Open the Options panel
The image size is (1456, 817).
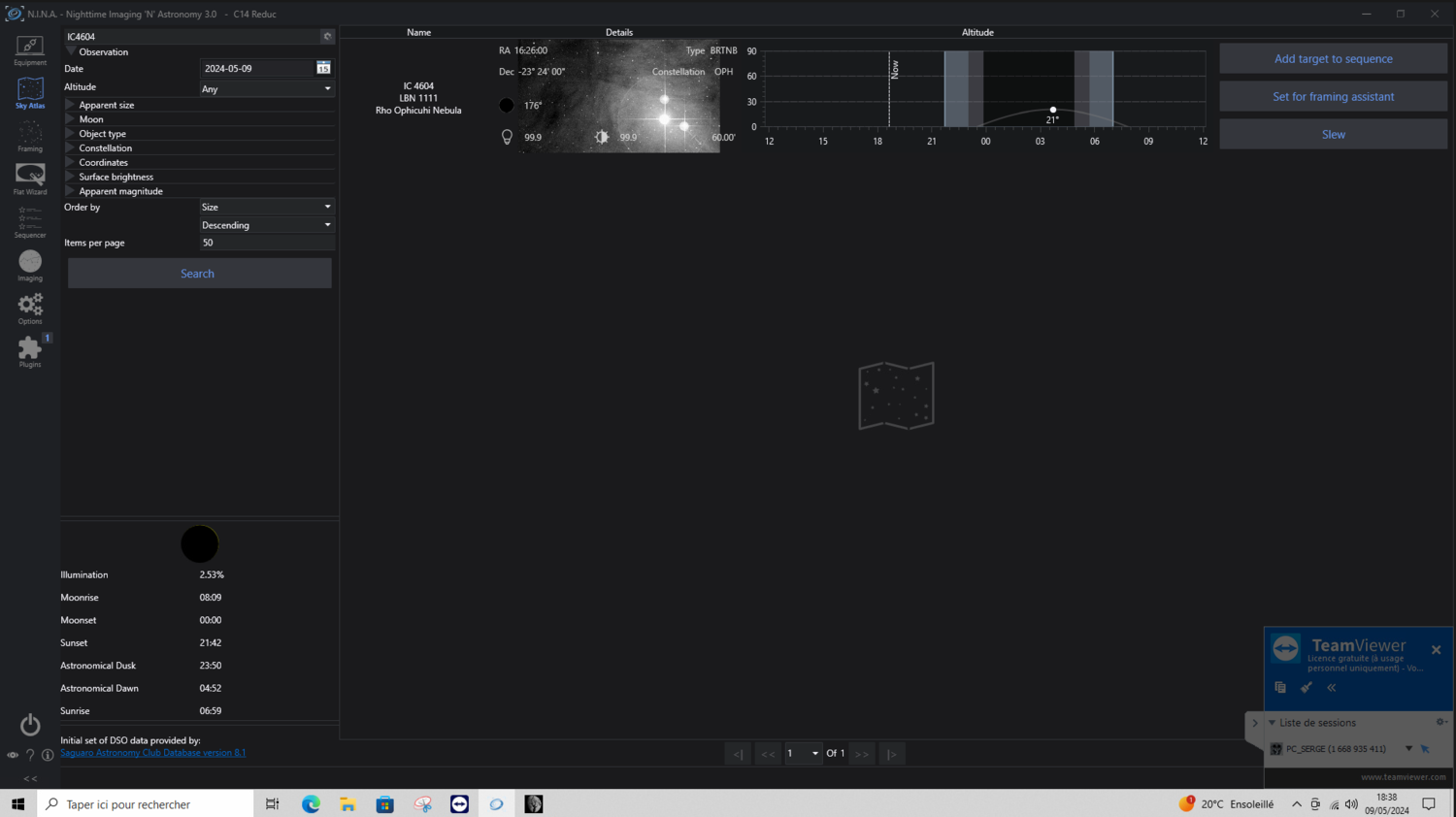pos(30,308)
